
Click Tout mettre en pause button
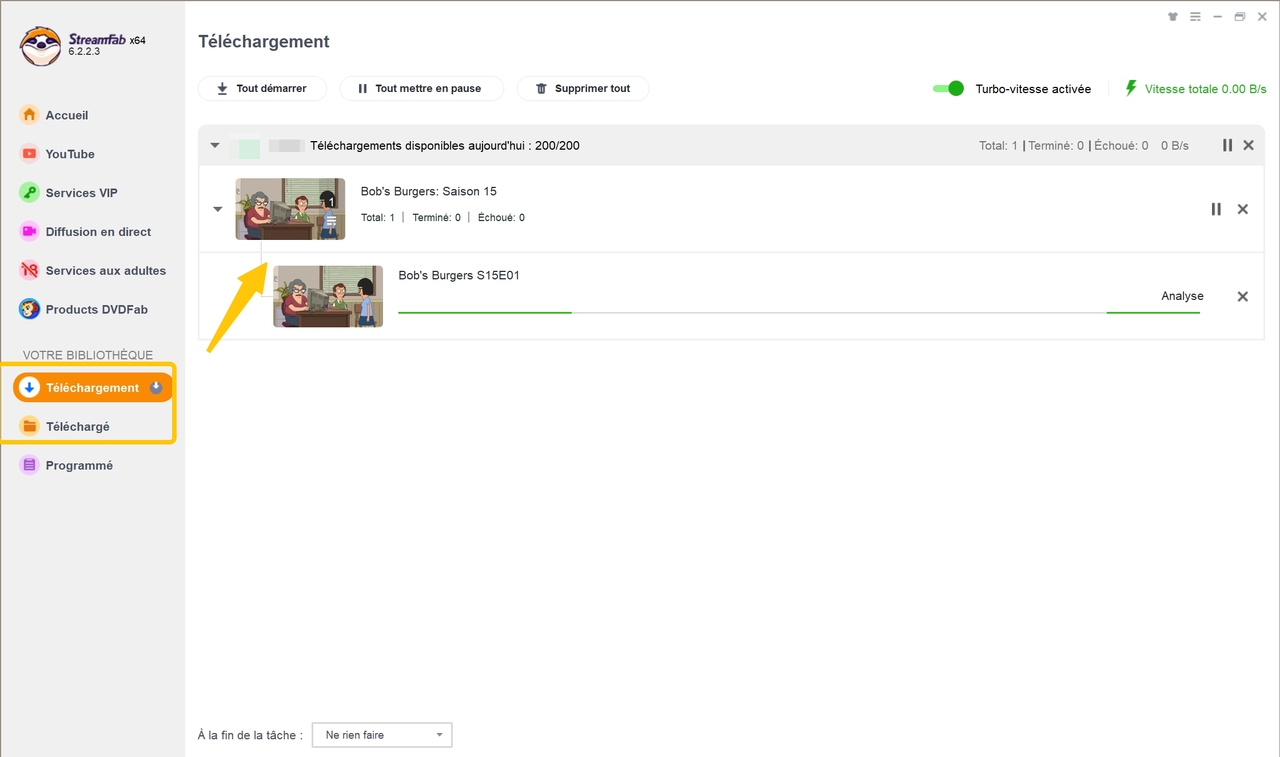(x=421, y=89)
